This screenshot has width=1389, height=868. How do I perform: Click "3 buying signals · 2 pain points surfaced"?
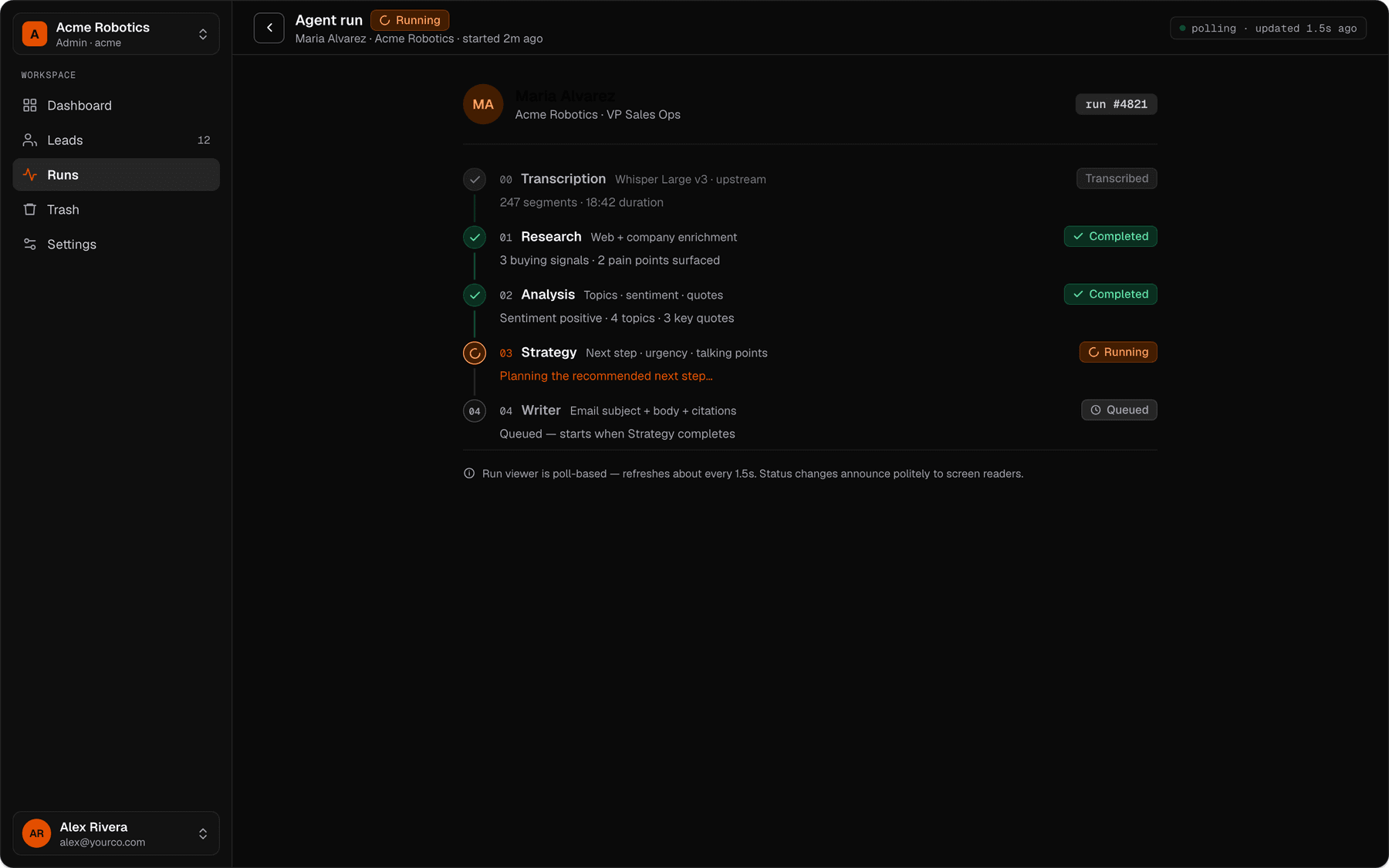click(x=610, y=260)
